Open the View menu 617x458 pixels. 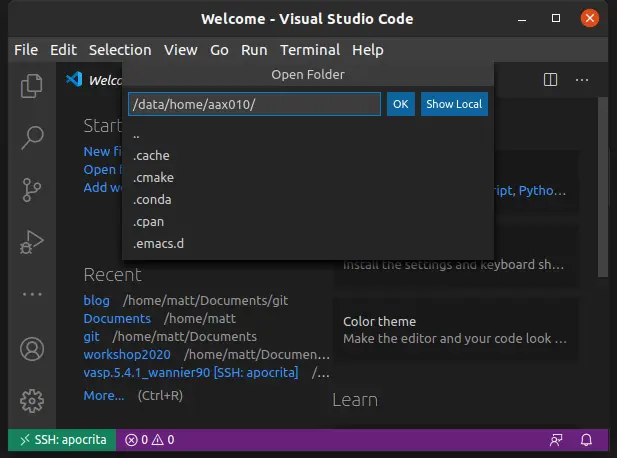pyautogui.click(x=181, y=50)
